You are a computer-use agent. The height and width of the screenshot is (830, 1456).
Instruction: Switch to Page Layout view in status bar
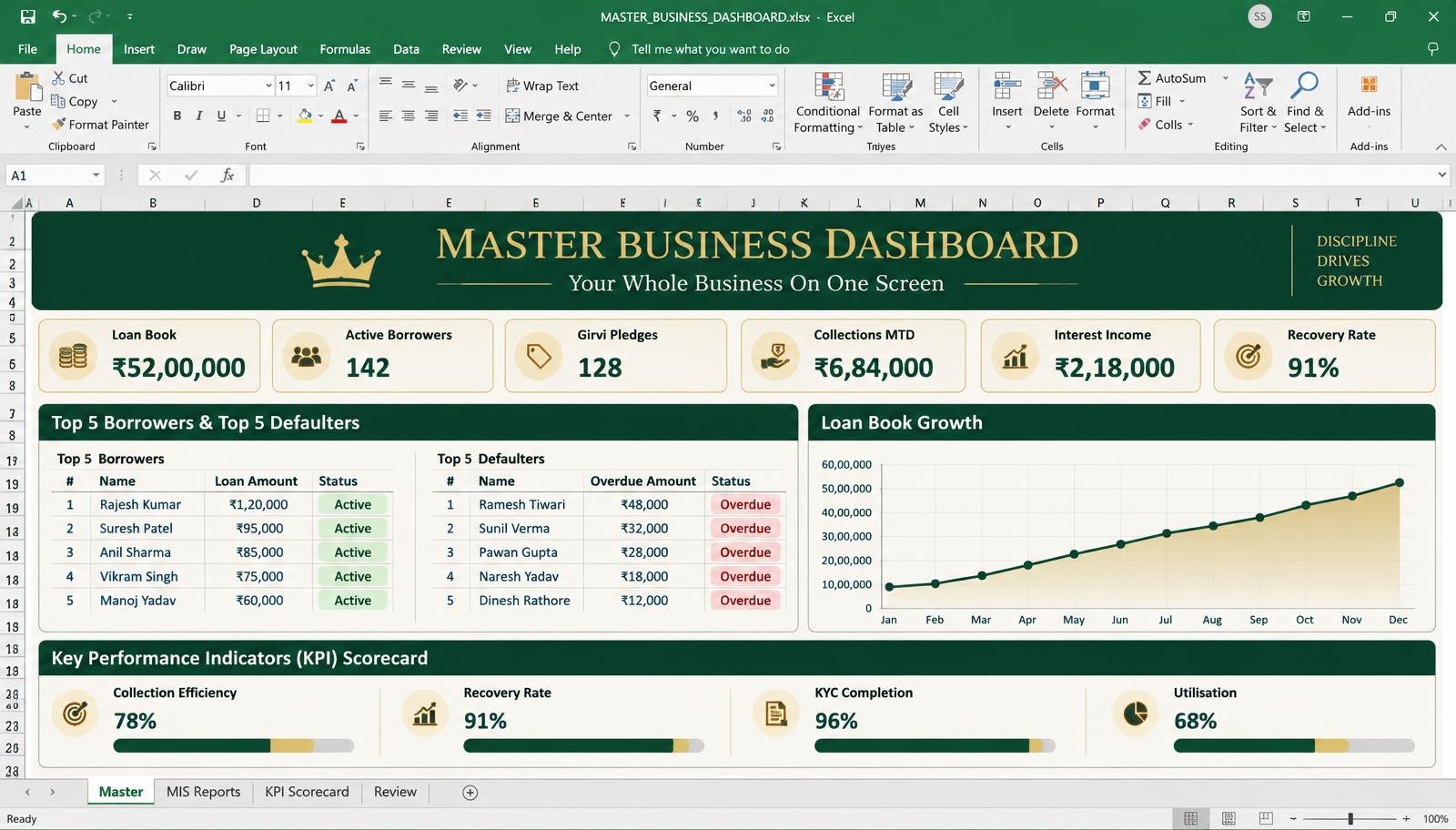click(x=1228, y=818)
